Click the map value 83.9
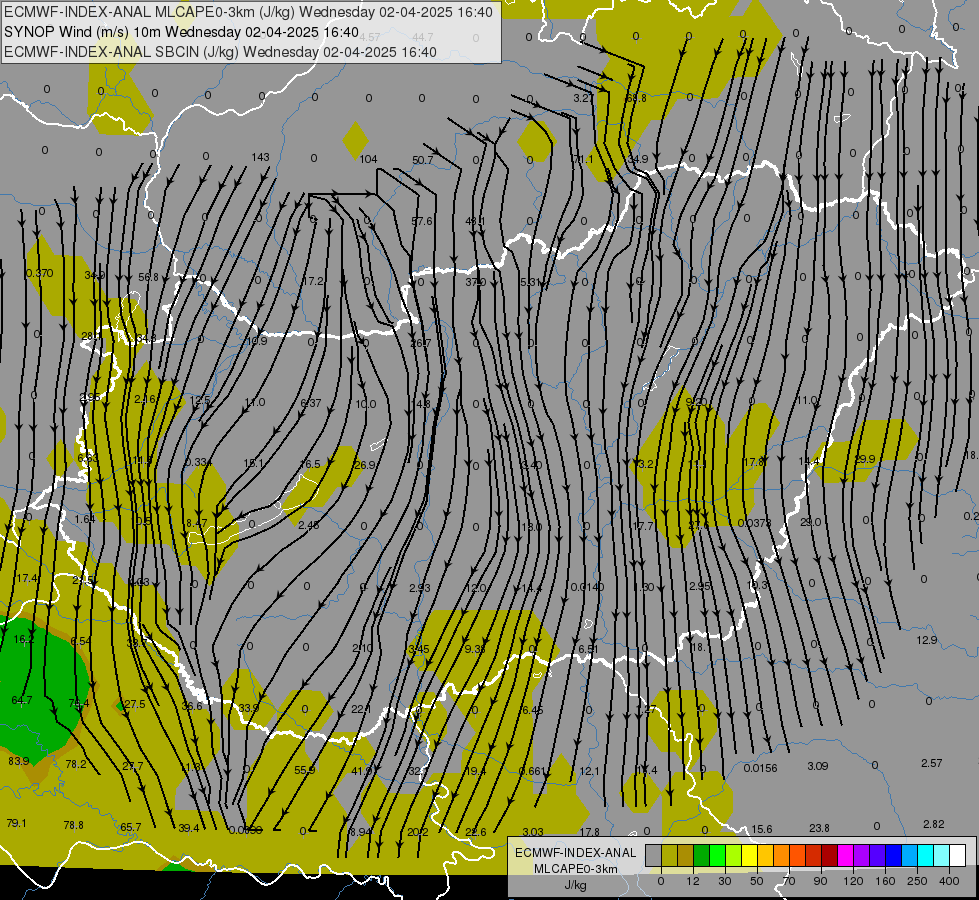This screenshot has height=900, width=979. [x=19, y=761]
